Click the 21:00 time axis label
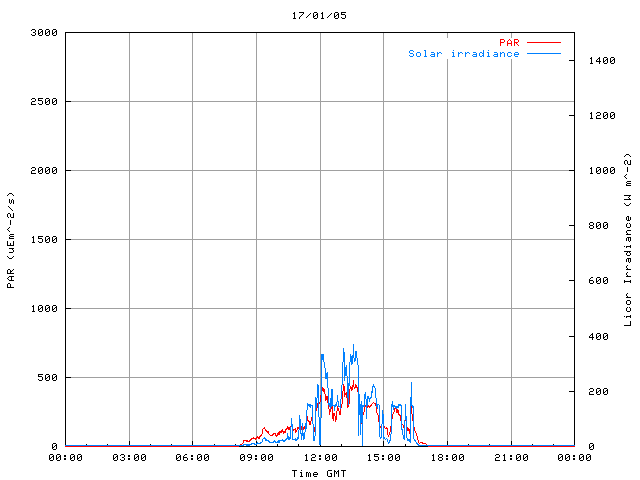The height and width of the screenshot is (480, 640). point(511,458)
